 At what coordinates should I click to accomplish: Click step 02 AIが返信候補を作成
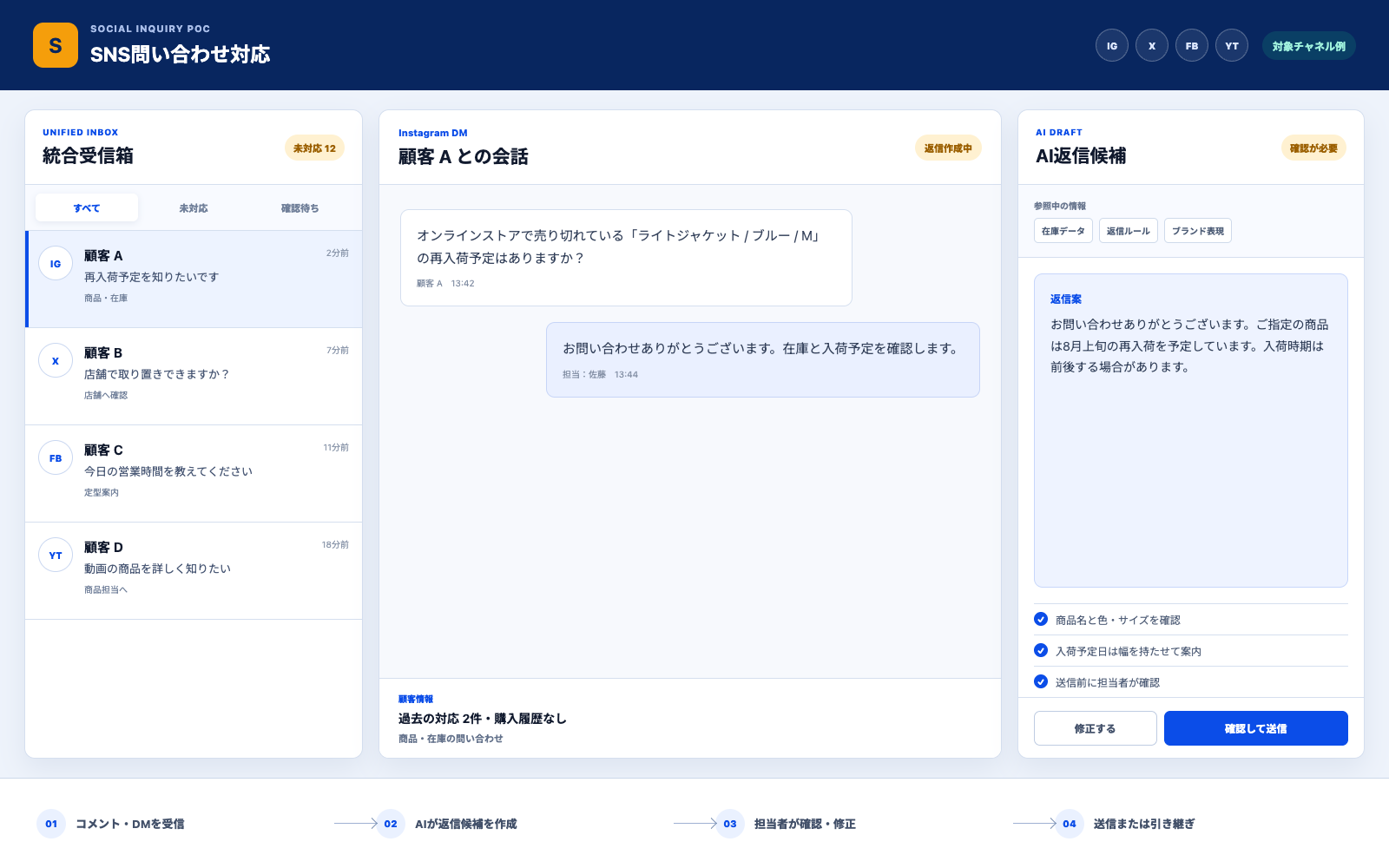(x=447, y=824)
